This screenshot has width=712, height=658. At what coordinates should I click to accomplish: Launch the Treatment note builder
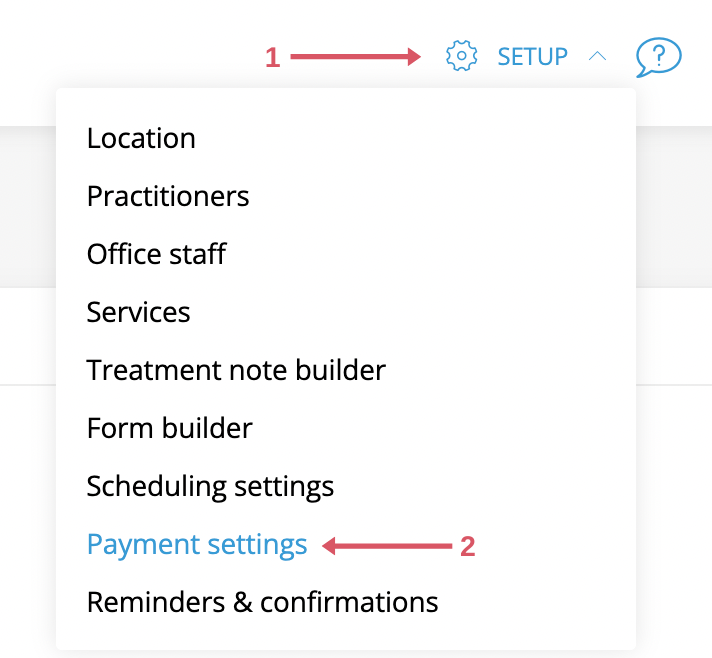click(236, 370)
